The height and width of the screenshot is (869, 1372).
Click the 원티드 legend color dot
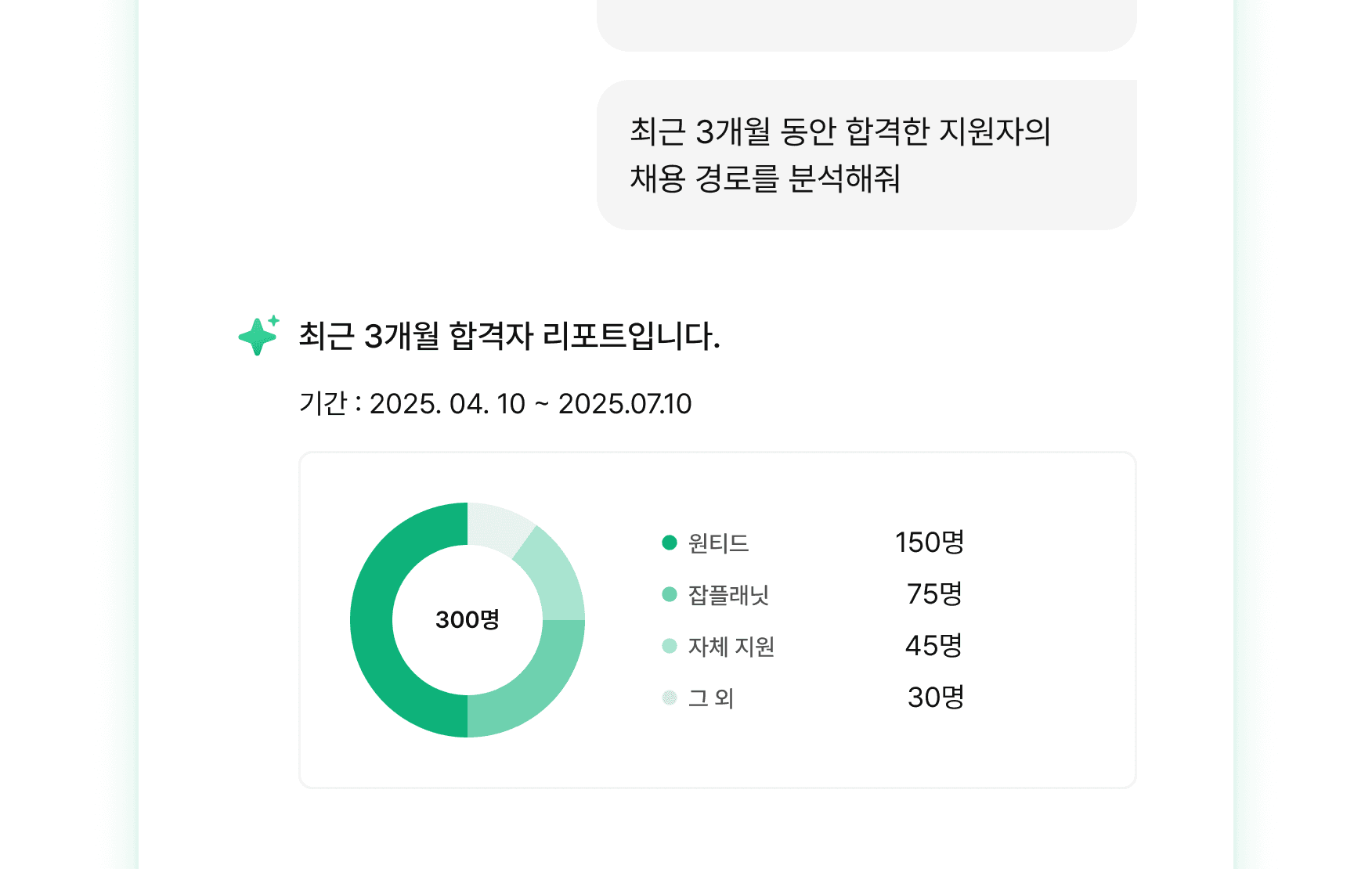coord(670,543)
